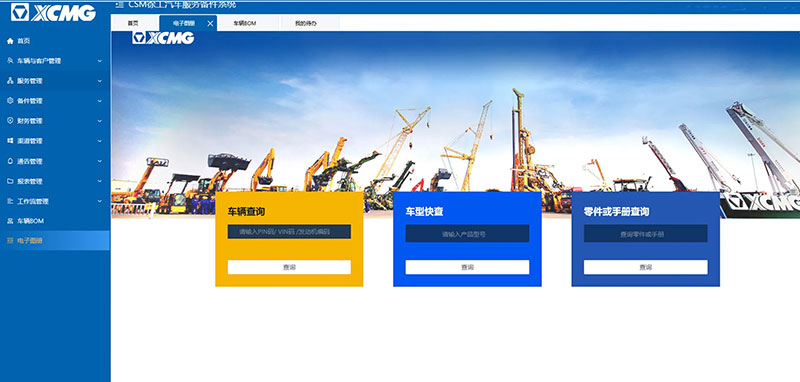Focus the product model input in 车型快查
The image size is (800, 382).
coord(467,234)
